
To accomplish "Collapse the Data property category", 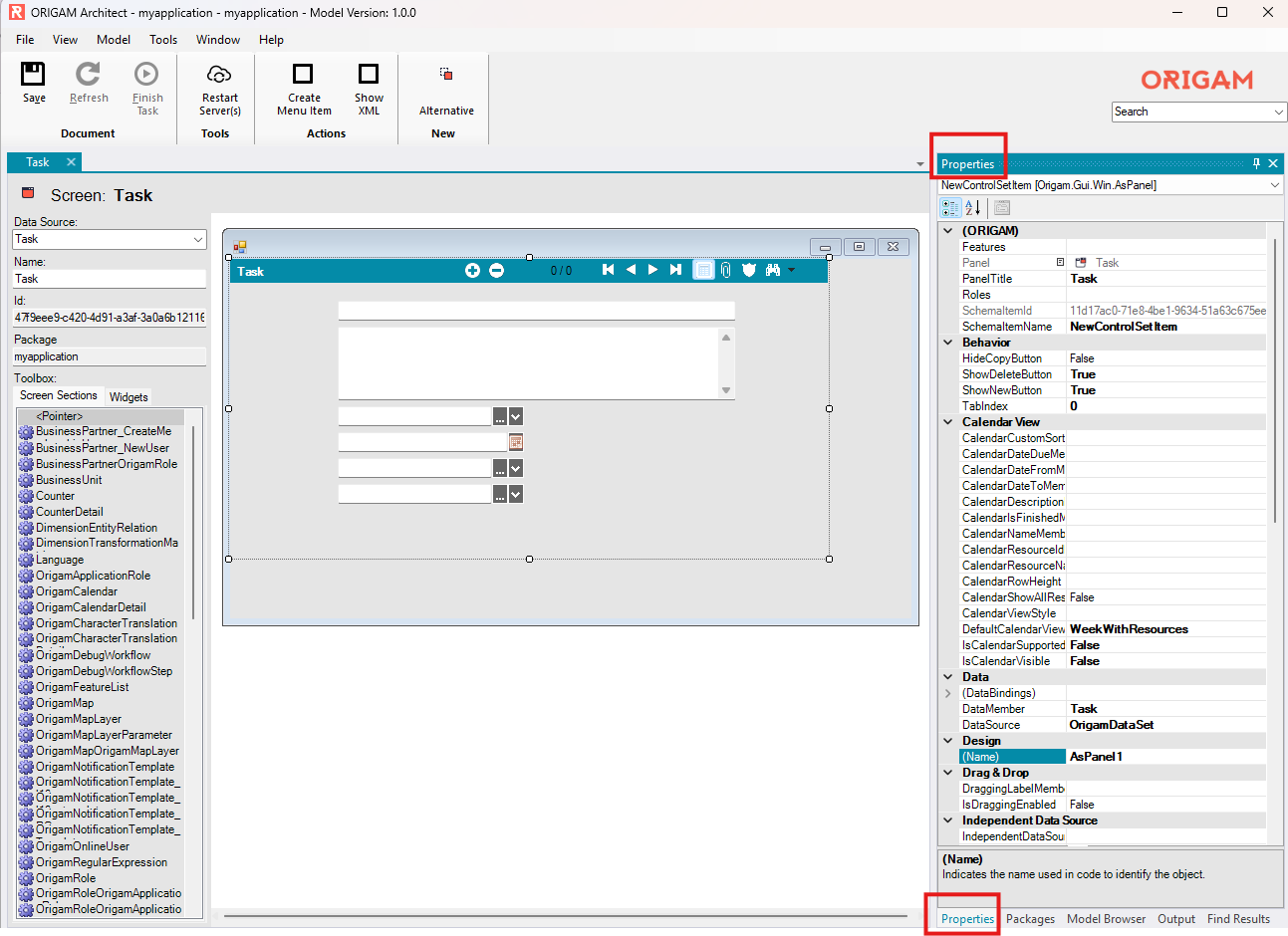I will click(x=948, y=677).
